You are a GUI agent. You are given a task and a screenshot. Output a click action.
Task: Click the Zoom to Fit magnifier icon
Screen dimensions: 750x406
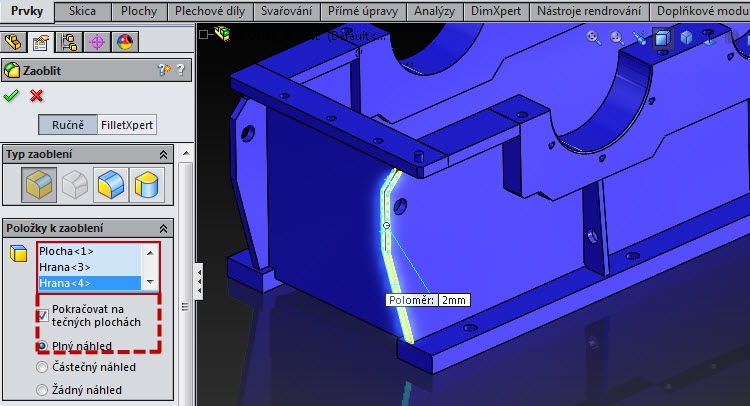594,38
